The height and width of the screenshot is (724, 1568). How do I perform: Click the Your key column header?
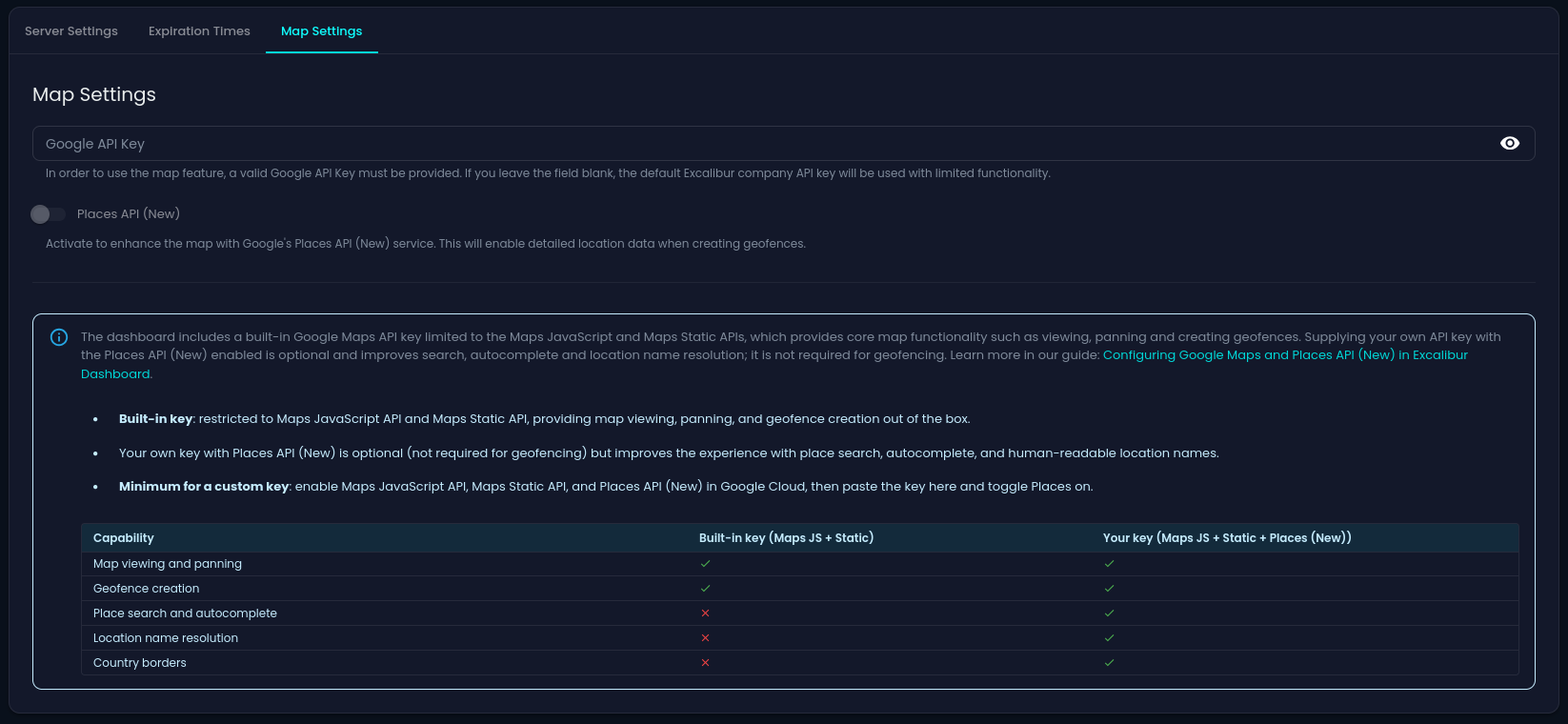pyautogui.click(x=1227, y=538)
